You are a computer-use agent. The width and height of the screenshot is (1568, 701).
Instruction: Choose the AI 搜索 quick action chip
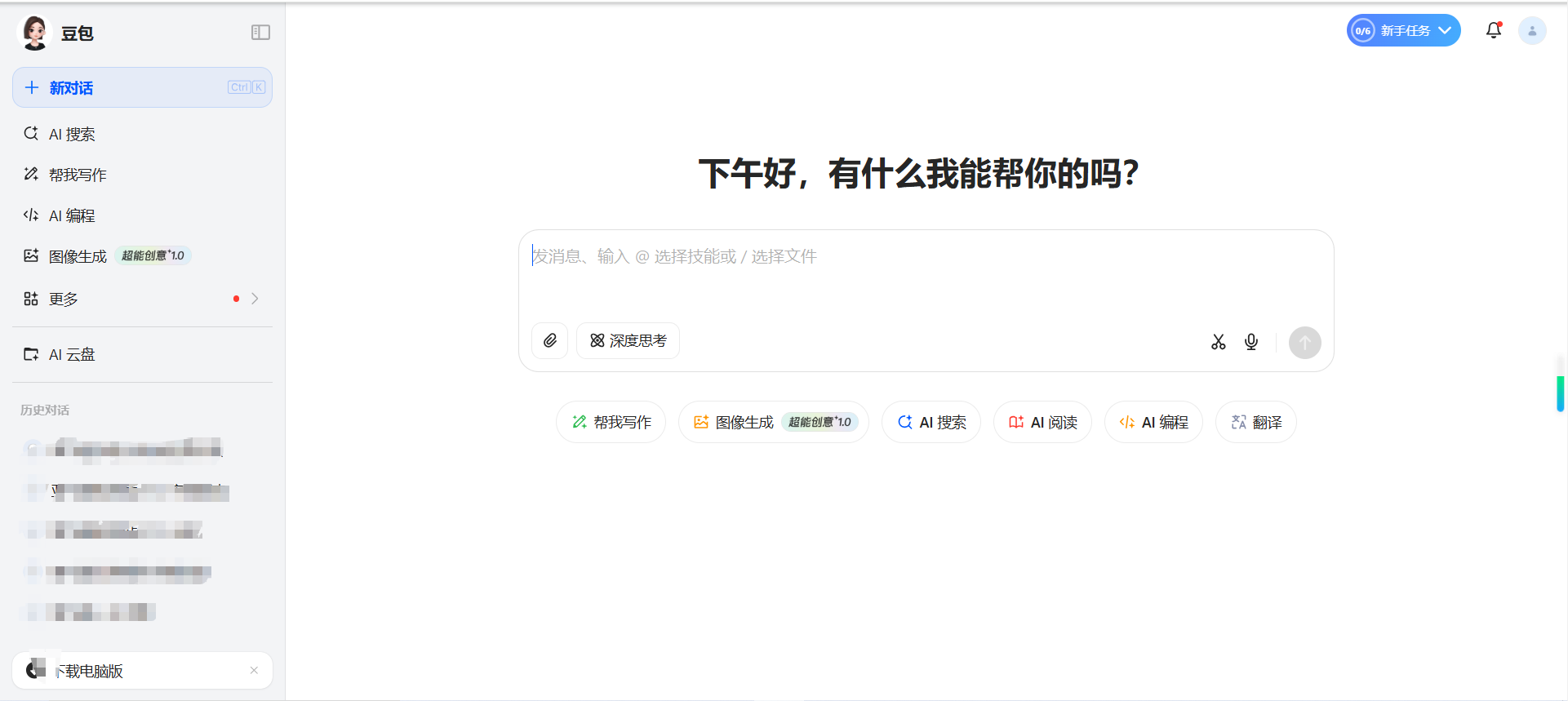pyautogui.click(x=931, y=422)
